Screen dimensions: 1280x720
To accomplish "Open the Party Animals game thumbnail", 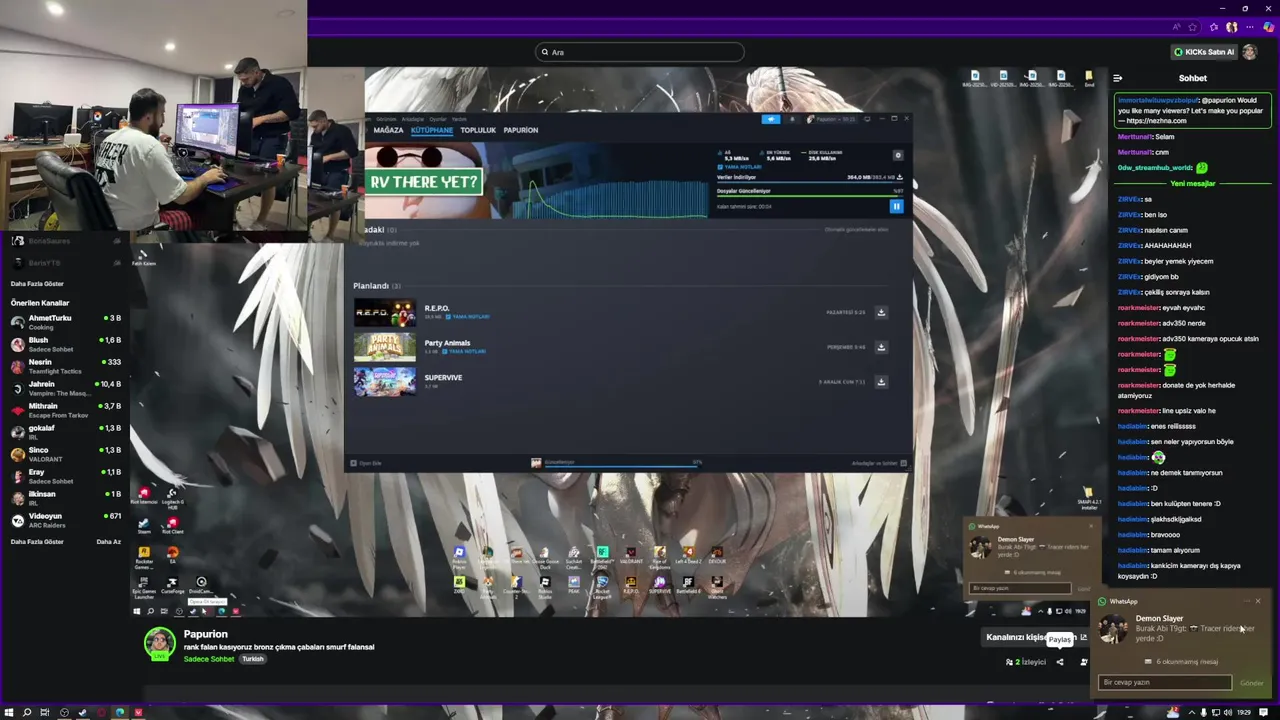I will pos(385,347).
